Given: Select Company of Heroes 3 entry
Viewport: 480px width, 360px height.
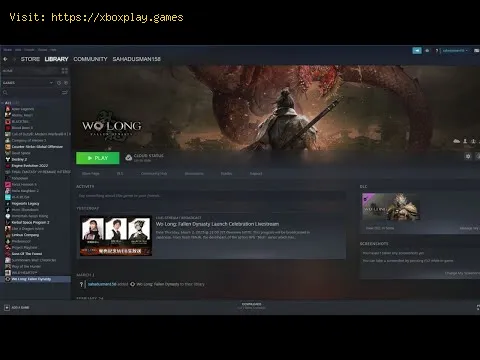Looking at the screenshot, I should coord(29,140).
